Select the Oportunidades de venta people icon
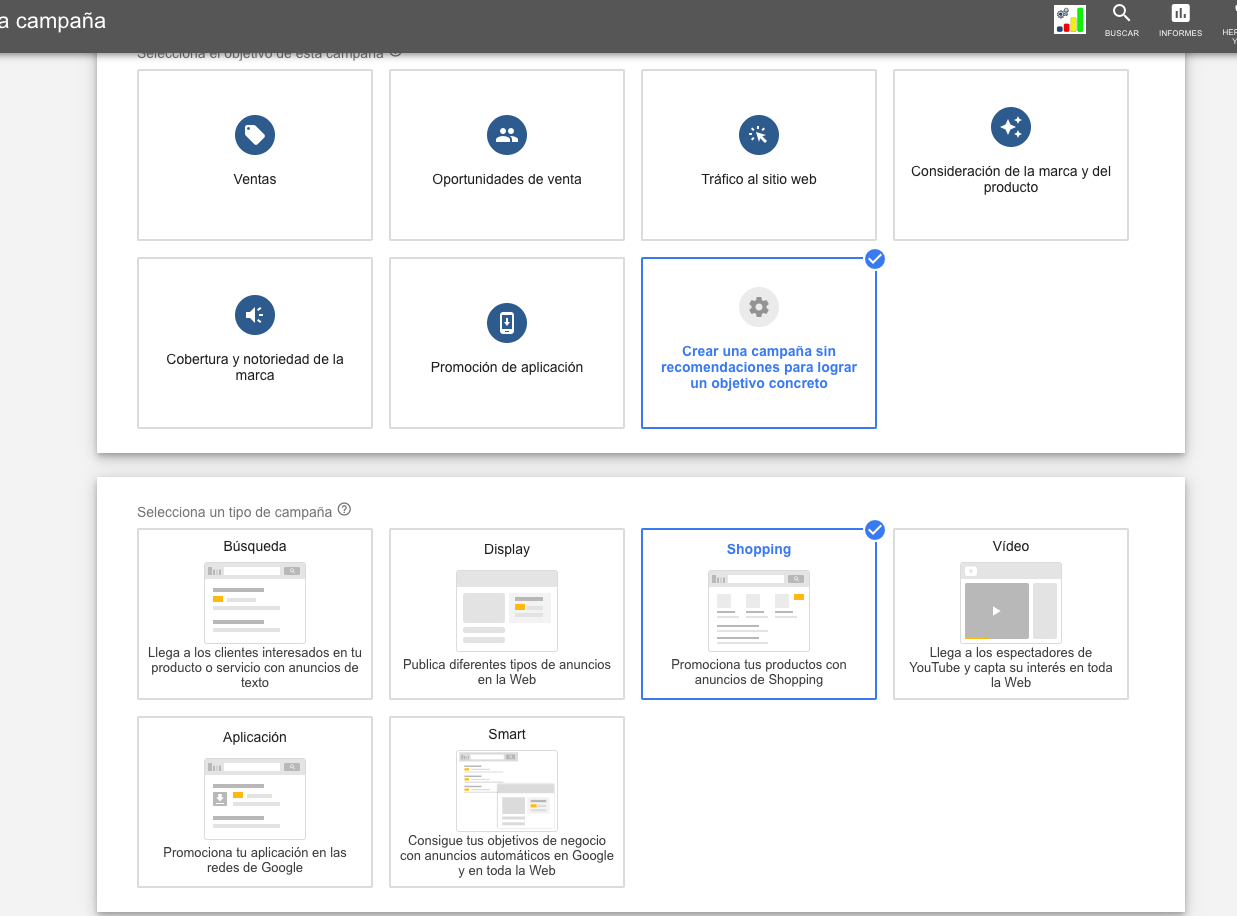 point(507,135)
